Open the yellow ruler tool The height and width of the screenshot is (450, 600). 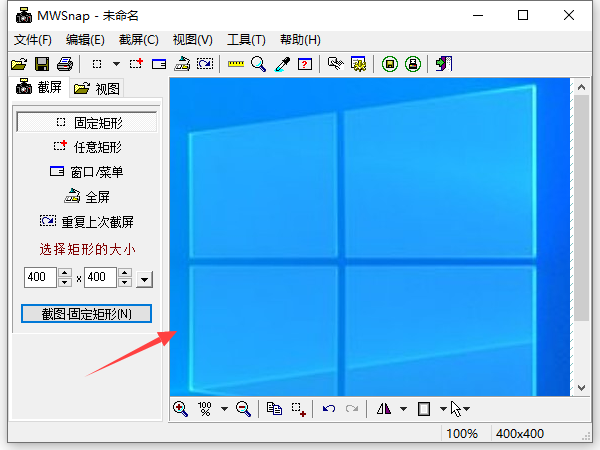pyautogui.click(x=236, y=64)
